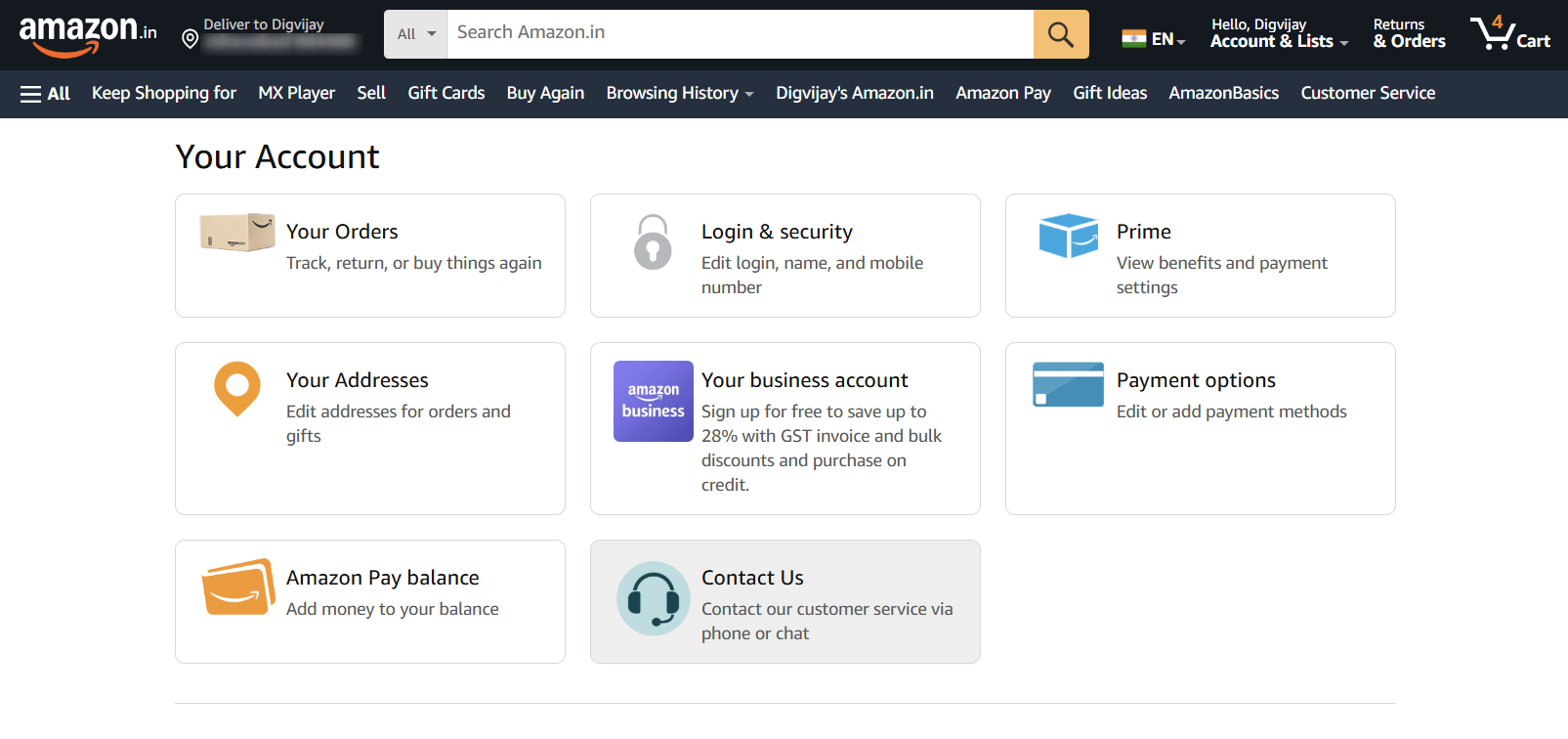Open the Sell nav item
This screenshot has height=739, width=1568.
[371, 94]
